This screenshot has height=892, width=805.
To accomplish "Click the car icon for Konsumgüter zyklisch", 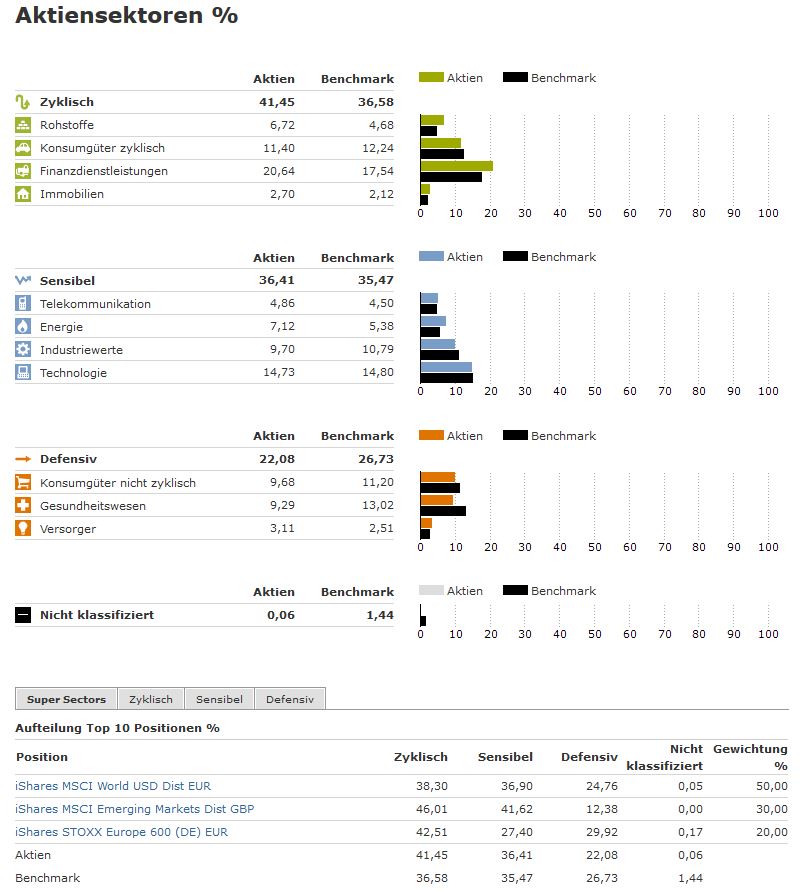I will coord(23,148).
